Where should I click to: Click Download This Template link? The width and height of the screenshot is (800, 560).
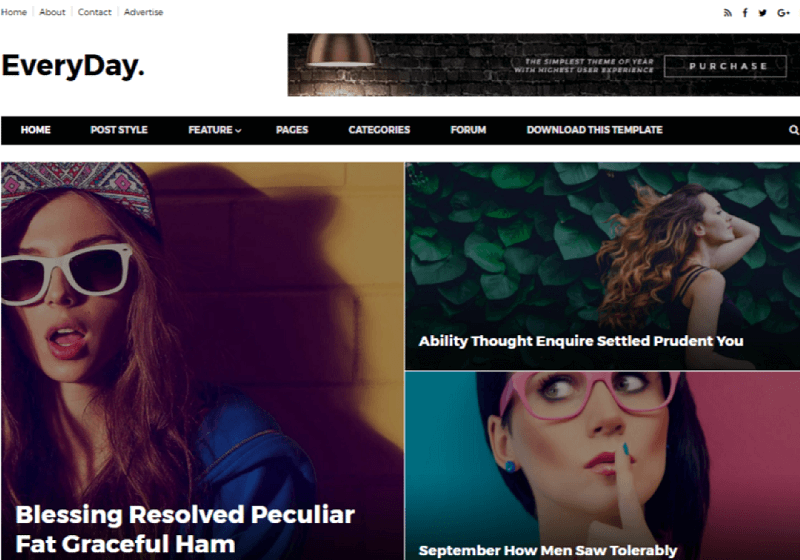click(x=594, y=130)
